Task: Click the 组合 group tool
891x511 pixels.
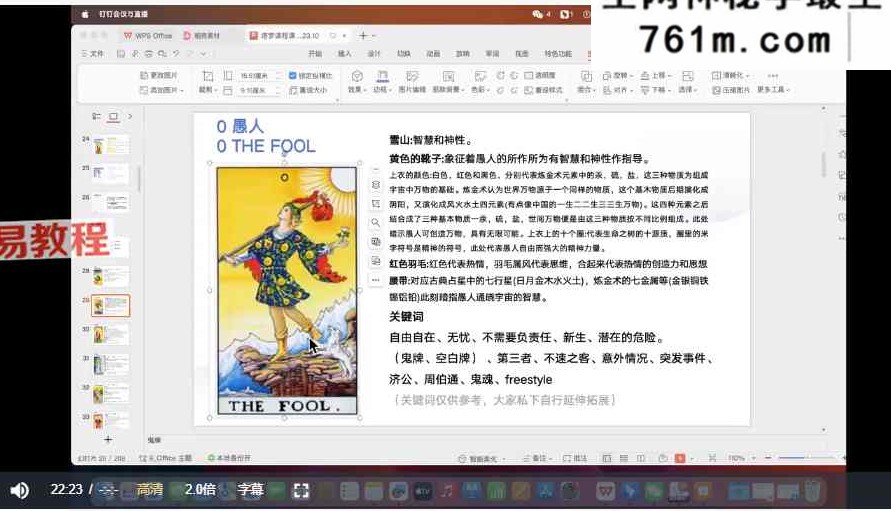Action: (586, 82)
